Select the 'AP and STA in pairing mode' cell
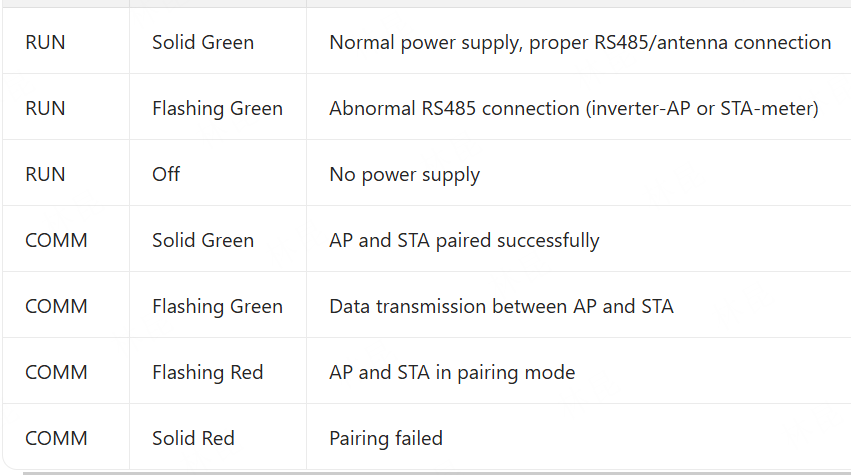851x475 pixels. (452, 372)
